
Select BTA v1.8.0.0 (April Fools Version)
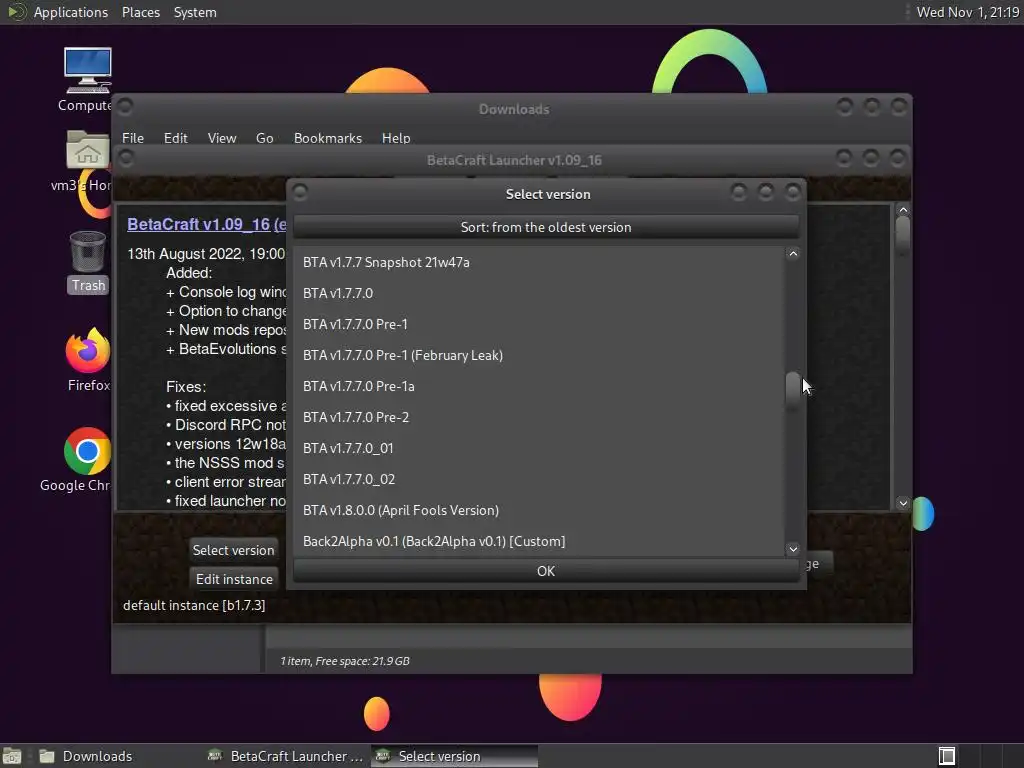pyautogui.click(x=538, y=510)
